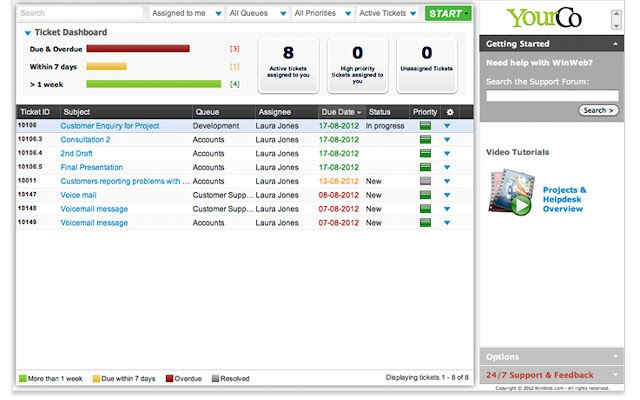Image resolution: width=640 pixels, height=400 pixels.
Task: Click the green START button
Action: [x=448, y=14]
